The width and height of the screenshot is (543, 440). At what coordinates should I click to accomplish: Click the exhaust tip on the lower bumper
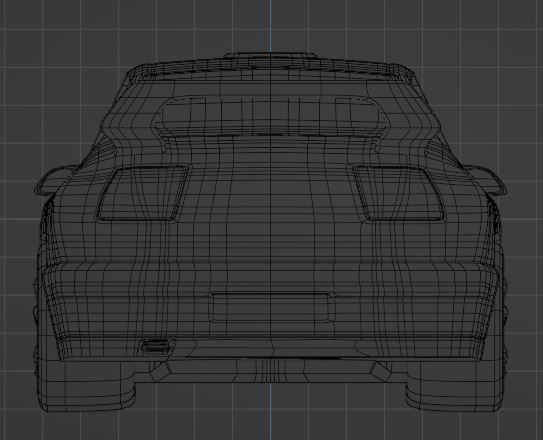click(157, 347)
